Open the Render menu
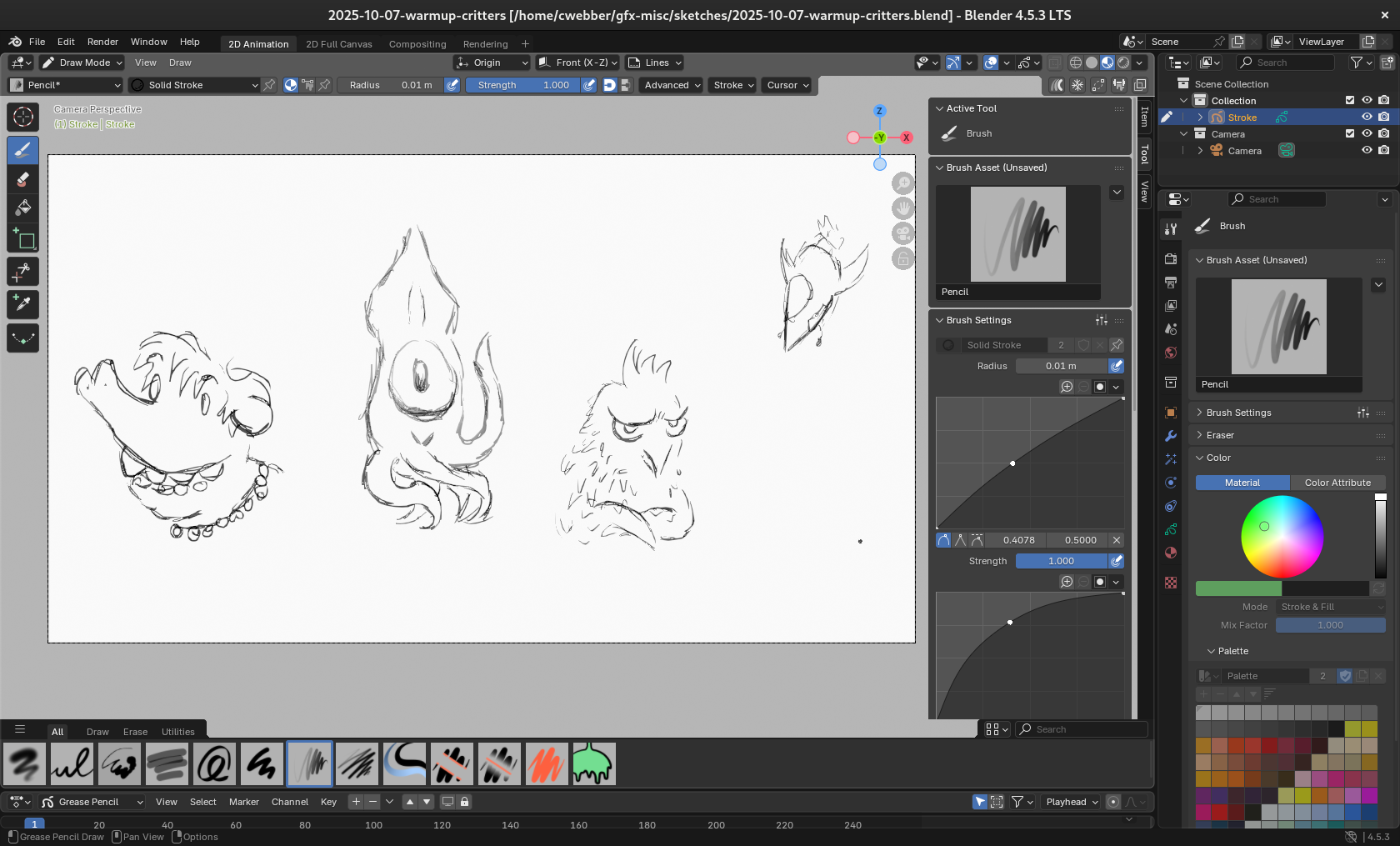Screen dimensions: 1400x846 tap(102, 42)
